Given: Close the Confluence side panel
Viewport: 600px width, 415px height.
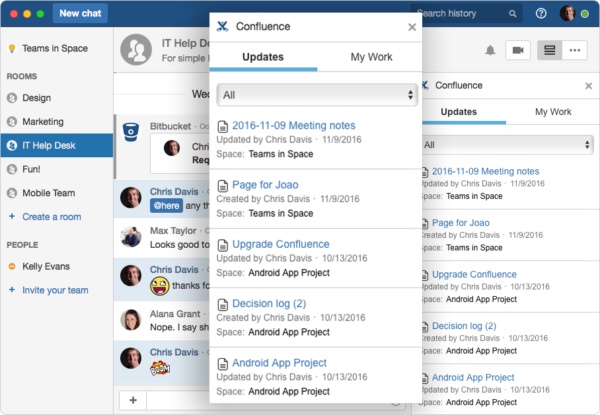Looking at the screenshot, I should coord(589,86).
